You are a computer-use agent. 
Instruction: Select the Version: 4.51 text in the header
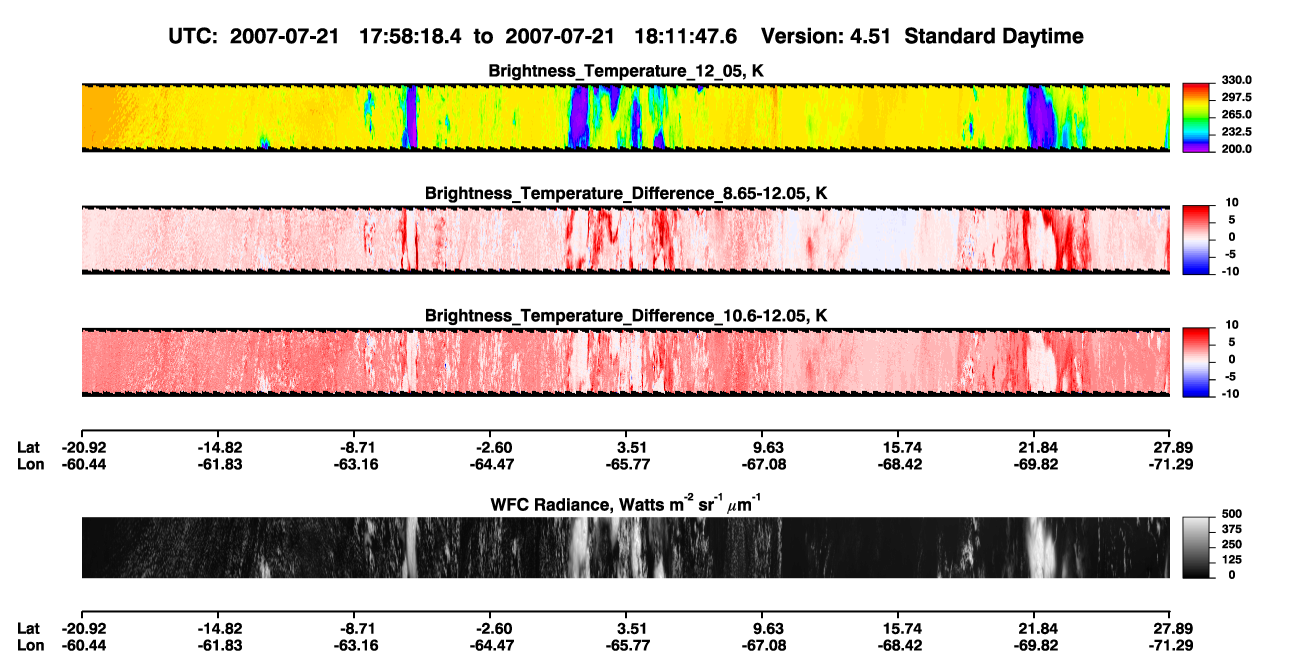pyautogui.click(x=825, y=37)
